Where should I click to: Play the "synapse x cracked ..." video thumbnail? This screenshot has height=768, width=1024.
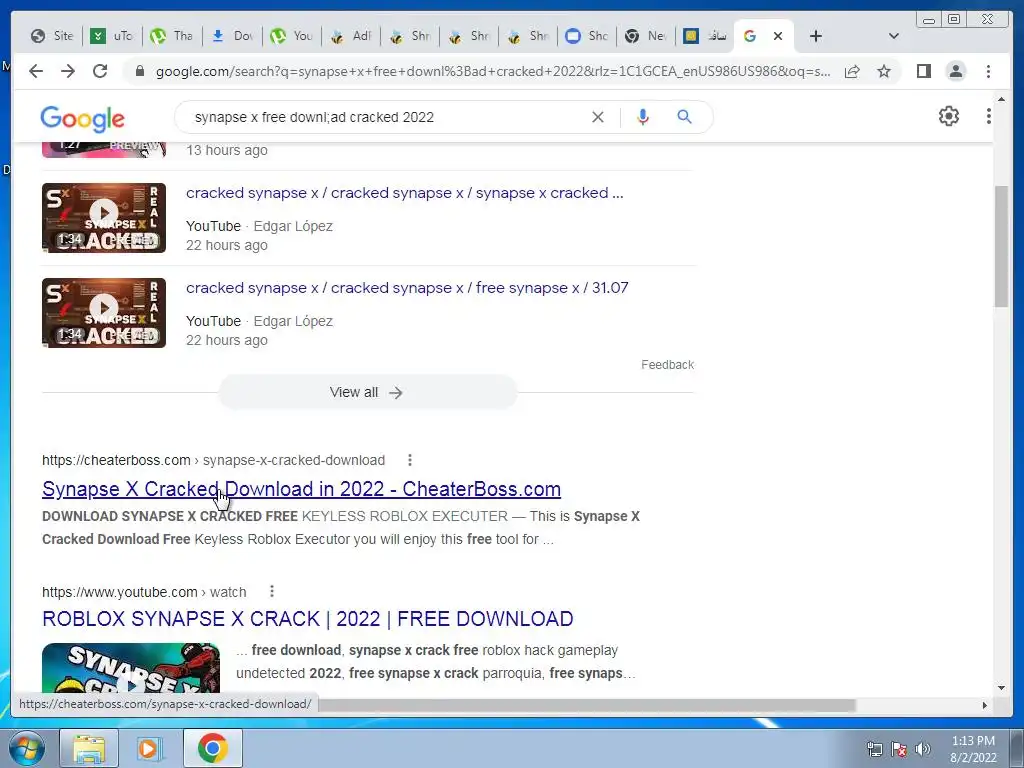tap(104, 217)
